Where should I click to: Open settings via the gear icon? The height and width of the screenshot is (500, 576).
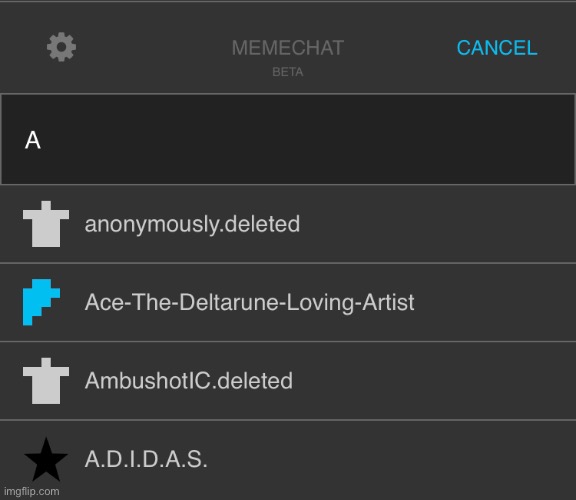61,47
